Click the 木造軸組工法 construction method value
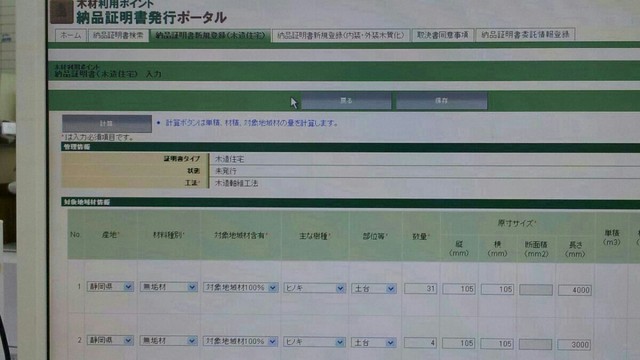 [x=236, y=183]
